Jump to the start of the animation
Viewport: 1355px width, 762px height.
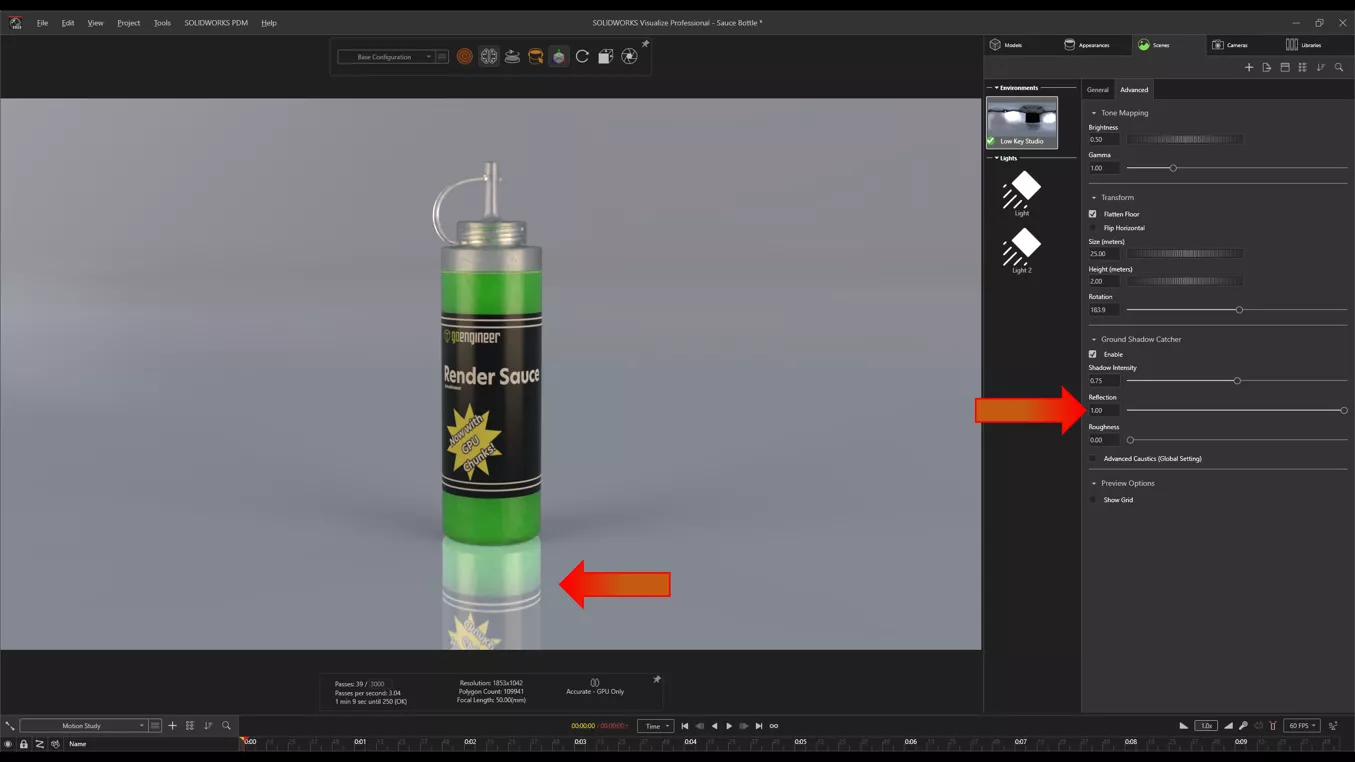(x=685, y=726)
